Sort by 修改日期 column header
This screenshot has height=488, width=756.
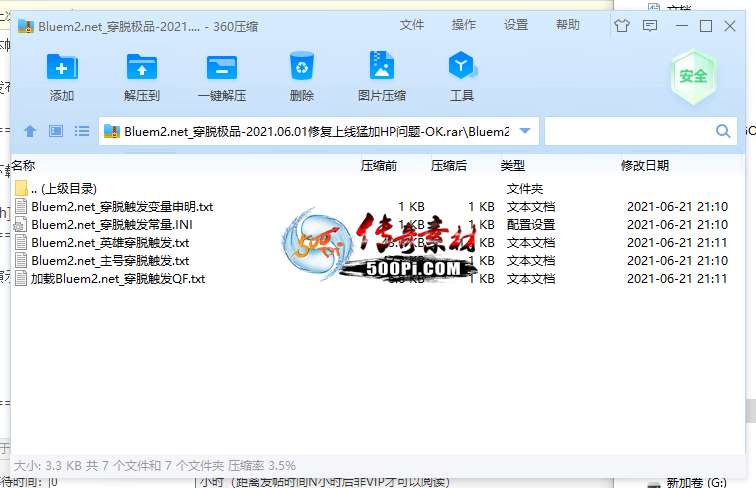(645, 166)
